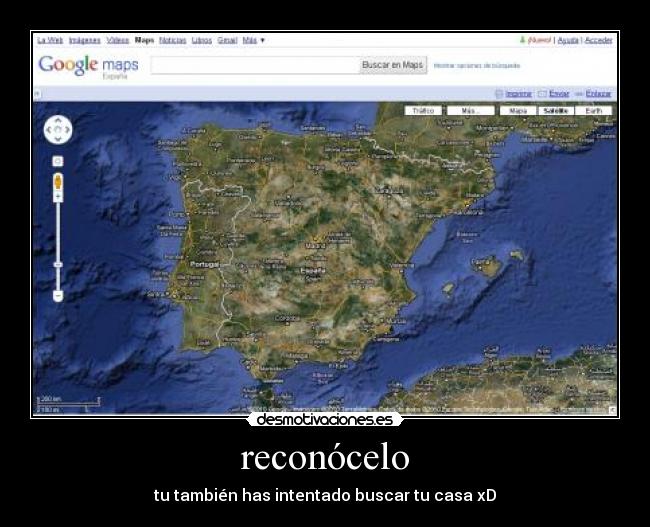The width and height of the screenshot is (650, 527).
Task: Open Imágenes in the top bar
Action: (x=85, y=40)
